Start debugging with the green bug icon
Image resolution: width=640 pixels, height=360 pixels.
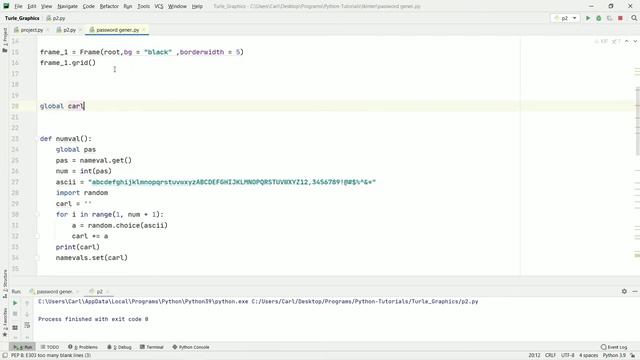pyautogui.click(x=599, y=18)
